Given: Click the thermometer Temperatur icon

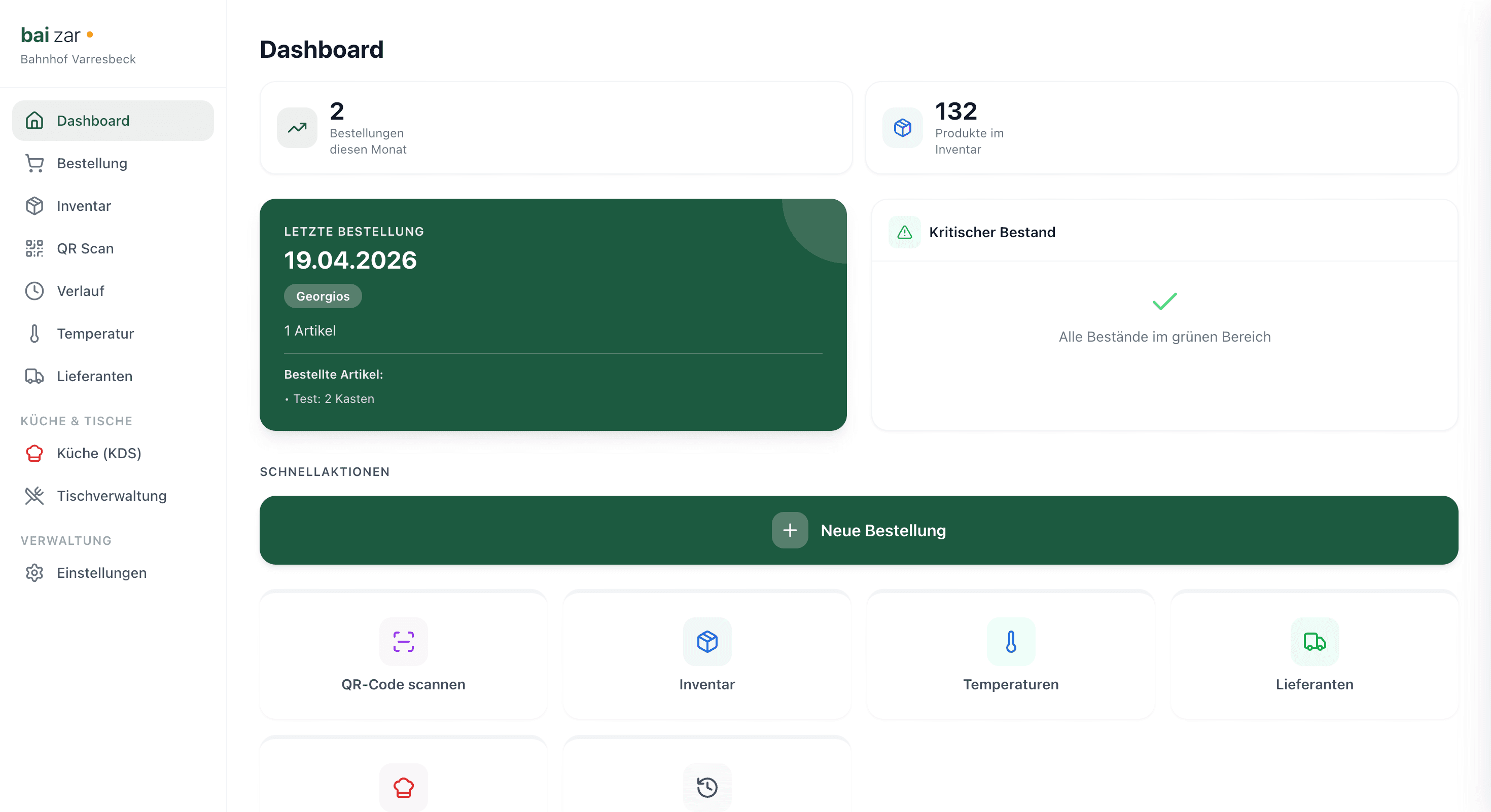Looking at the screenshot, I should pos(34,333).
